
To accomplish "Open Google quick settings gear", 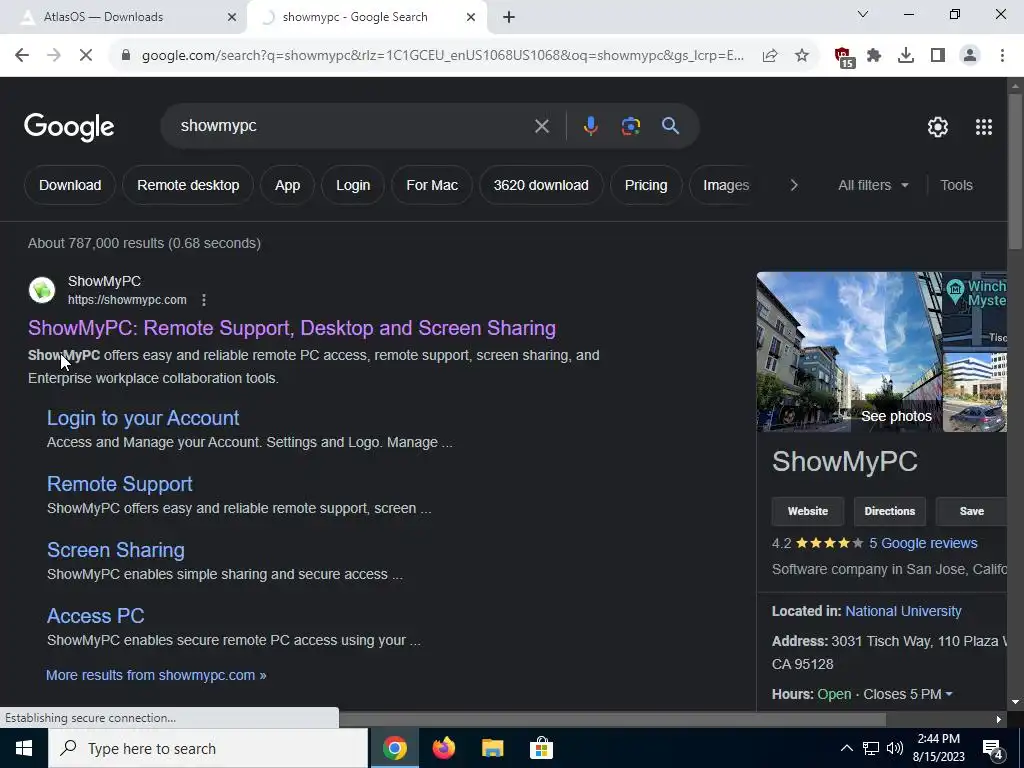I will [x=938, y=127].
